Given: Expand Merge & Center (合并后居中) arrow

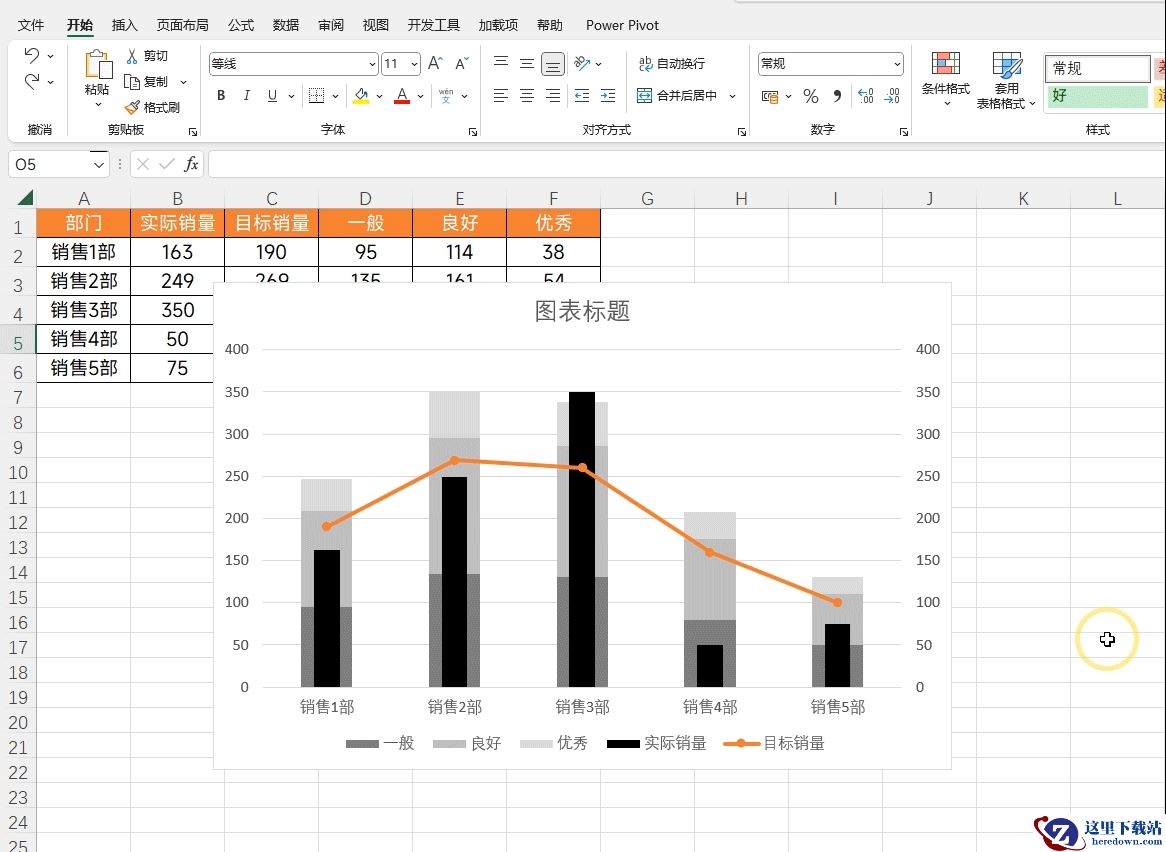Looking at the screenshot, I should (732, 96).
